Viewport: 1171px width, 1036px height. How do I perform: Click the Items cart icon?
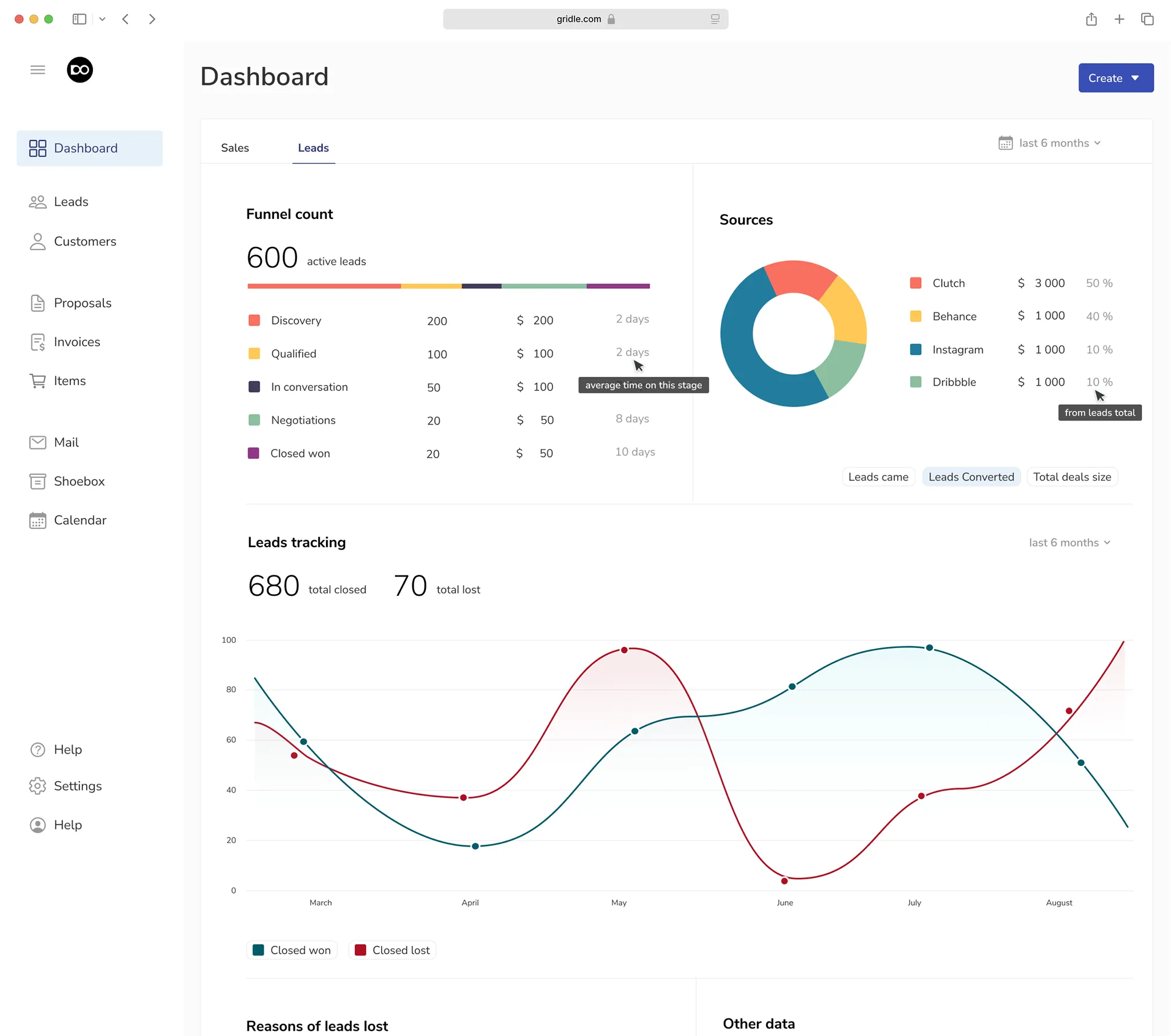point(38,381)
